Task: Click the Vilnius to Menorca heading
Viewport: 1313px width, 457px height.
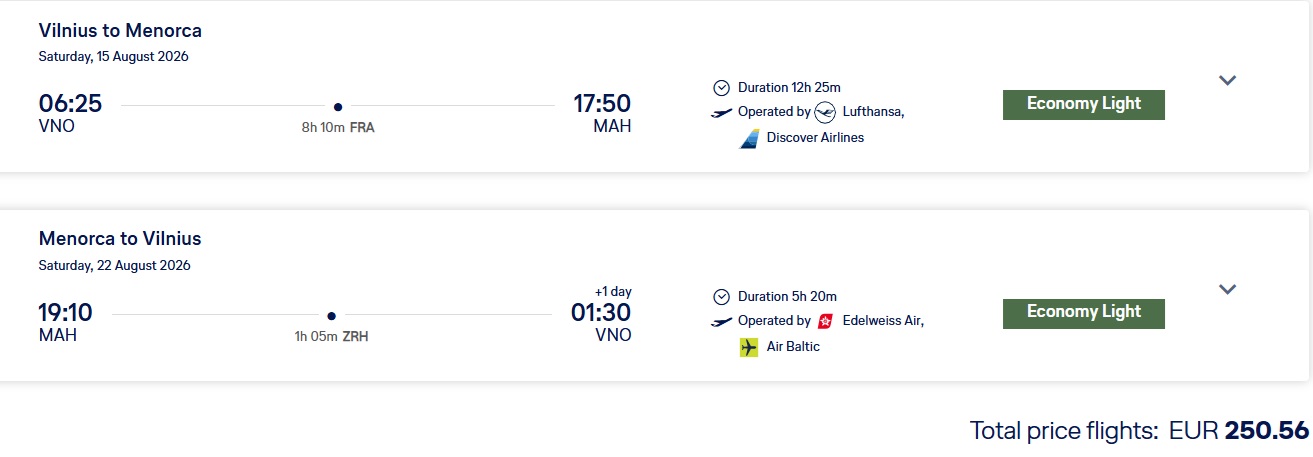Action: 120,31
